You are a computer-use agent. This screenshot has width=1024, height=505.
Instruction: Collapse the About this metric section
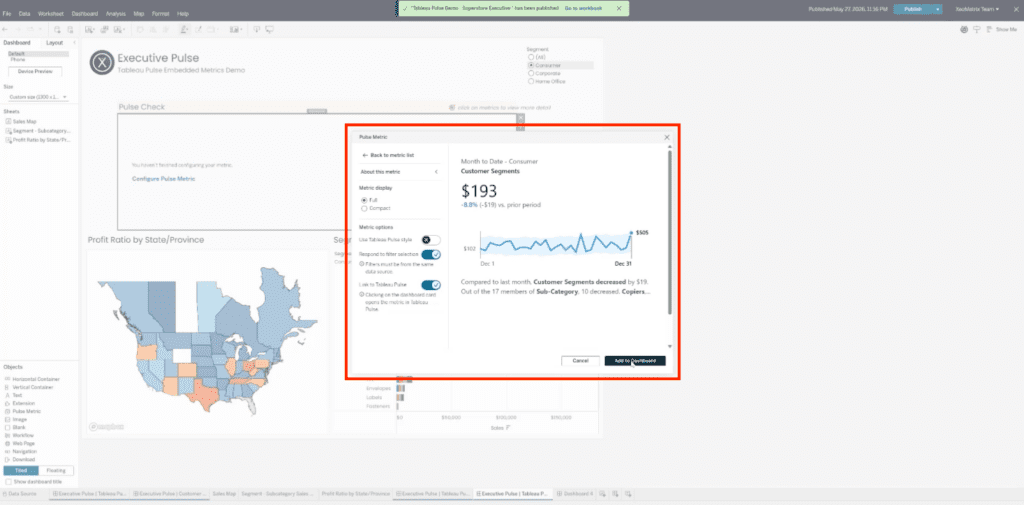tap(436, 172)
